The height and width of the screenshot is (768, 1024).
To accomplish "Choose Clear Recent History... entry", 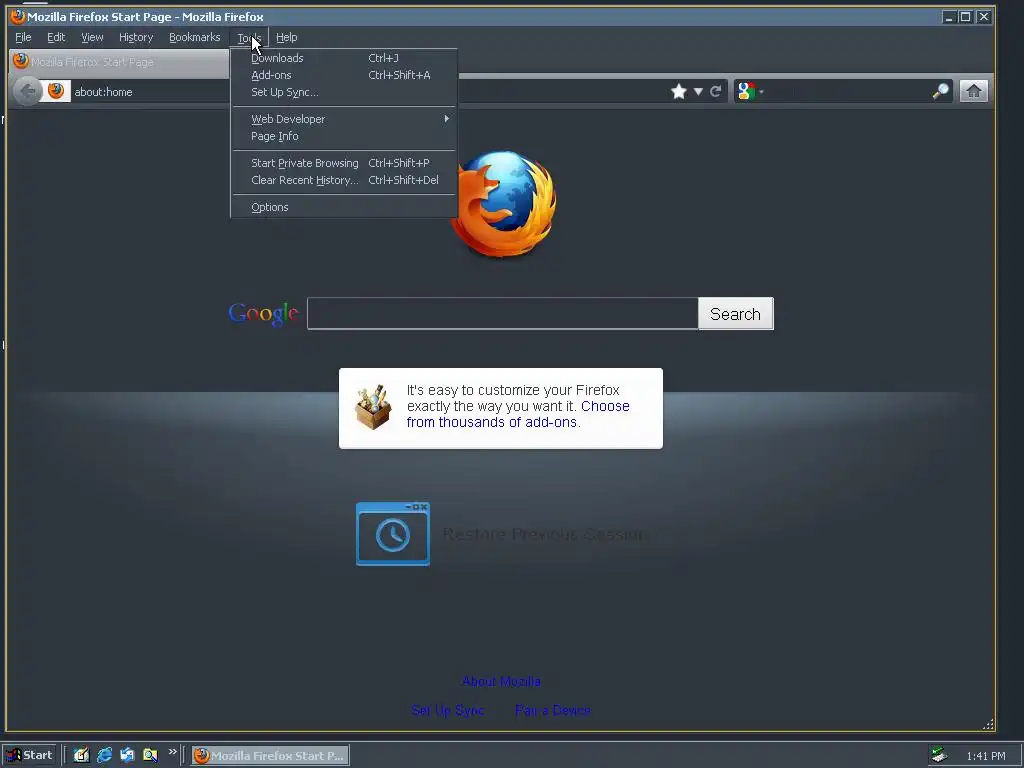I will click(x=344, y=180).
